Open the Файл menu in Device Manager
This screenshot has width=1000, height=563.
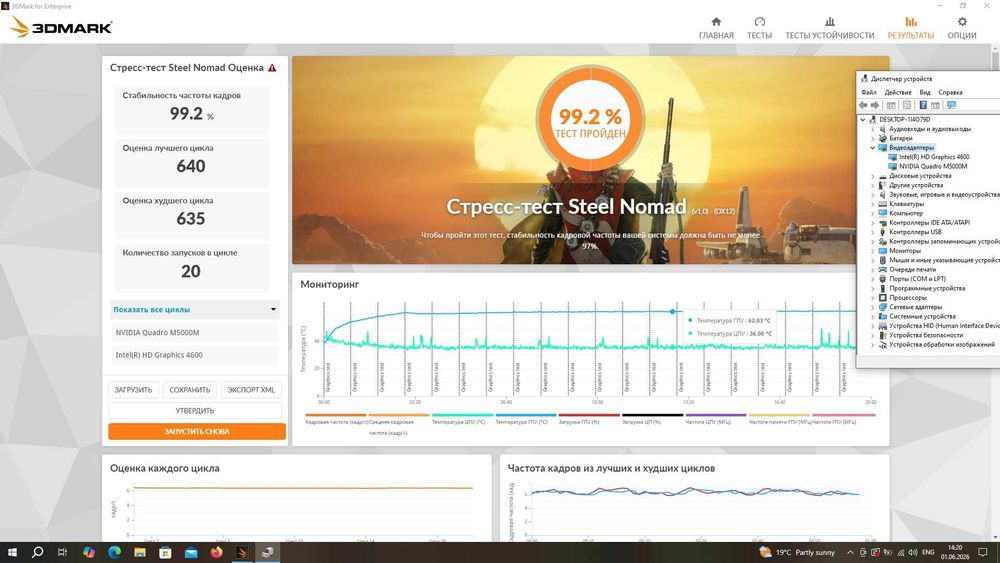pyautogui.click(x=869, y=92)
